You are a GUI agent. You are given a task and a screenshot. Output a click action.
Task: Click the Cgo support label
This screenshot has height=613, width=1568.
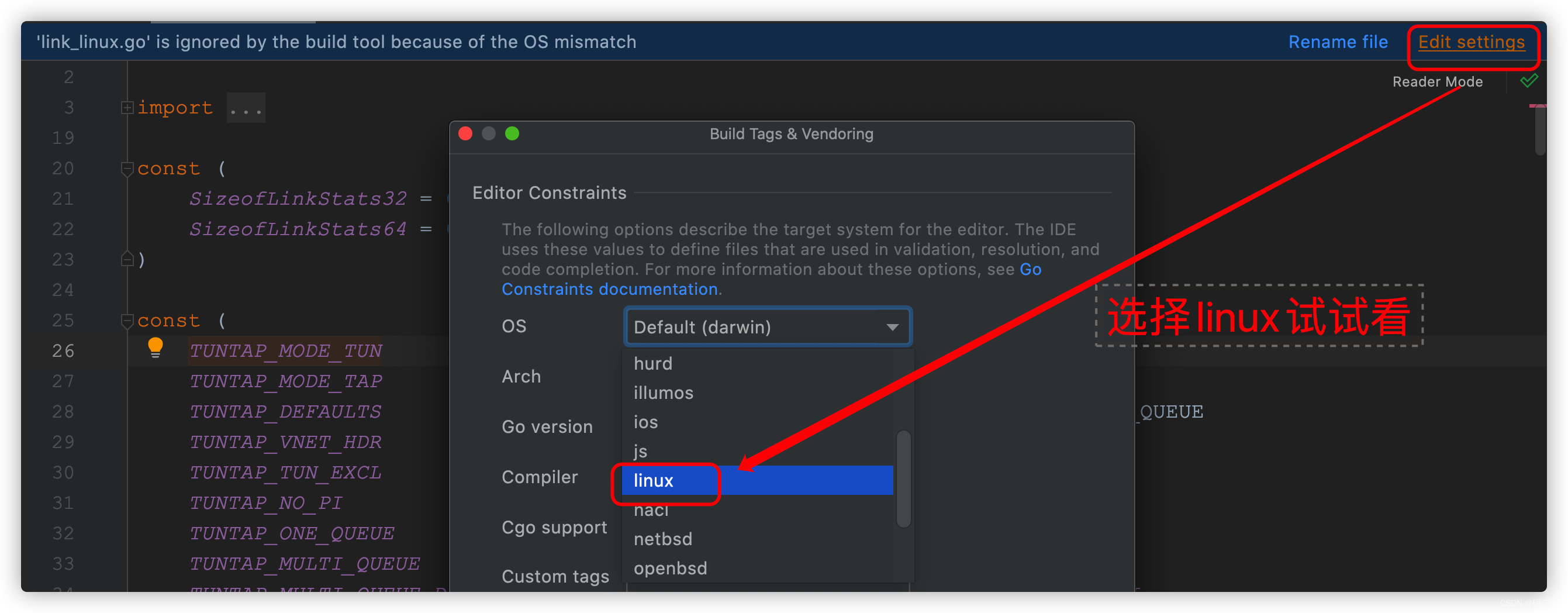tap(554, 528)
